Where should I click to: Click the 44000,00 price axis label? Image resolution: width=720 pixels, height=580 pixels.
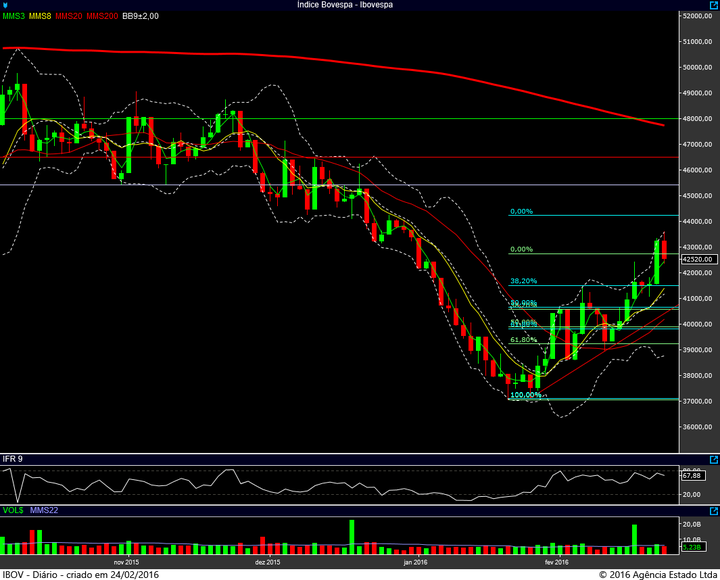tap(698, 221)
